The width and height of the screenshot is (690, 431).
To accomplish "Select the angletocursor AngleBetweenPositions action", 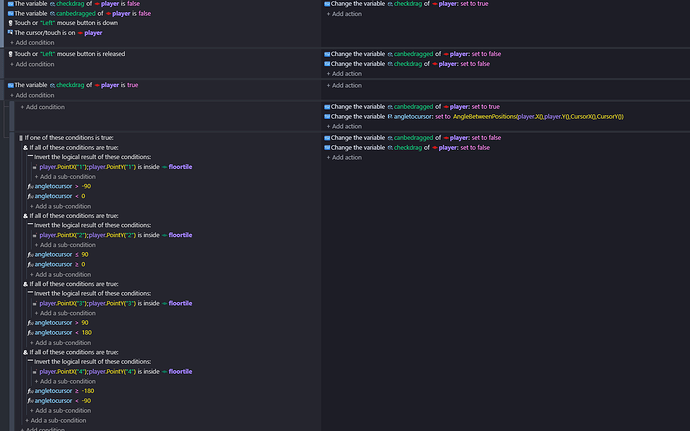I will pyautogui.click(x=474, y=117).
